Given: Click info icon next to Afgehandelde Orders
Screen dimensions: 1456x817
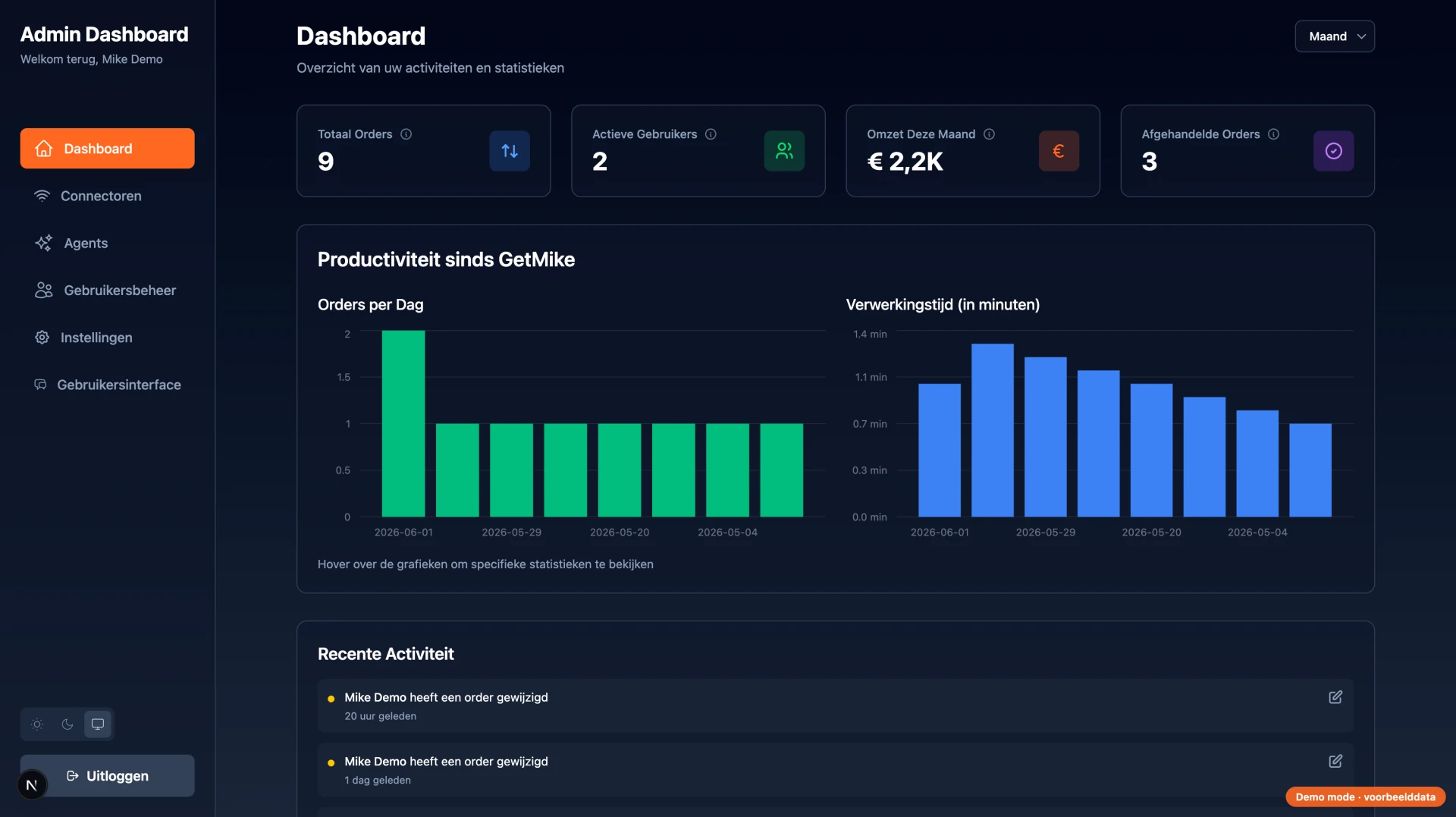Looking at the screenshot, I should 1274,134.
